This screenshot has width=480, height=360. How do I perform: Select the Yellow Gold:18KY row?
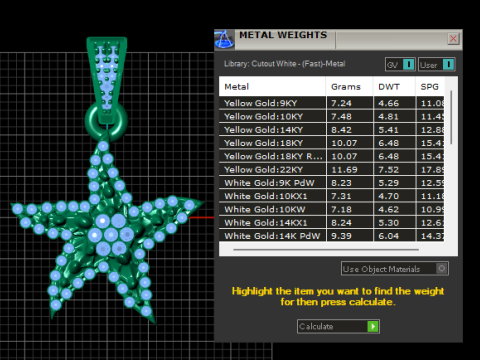[331, 143]
